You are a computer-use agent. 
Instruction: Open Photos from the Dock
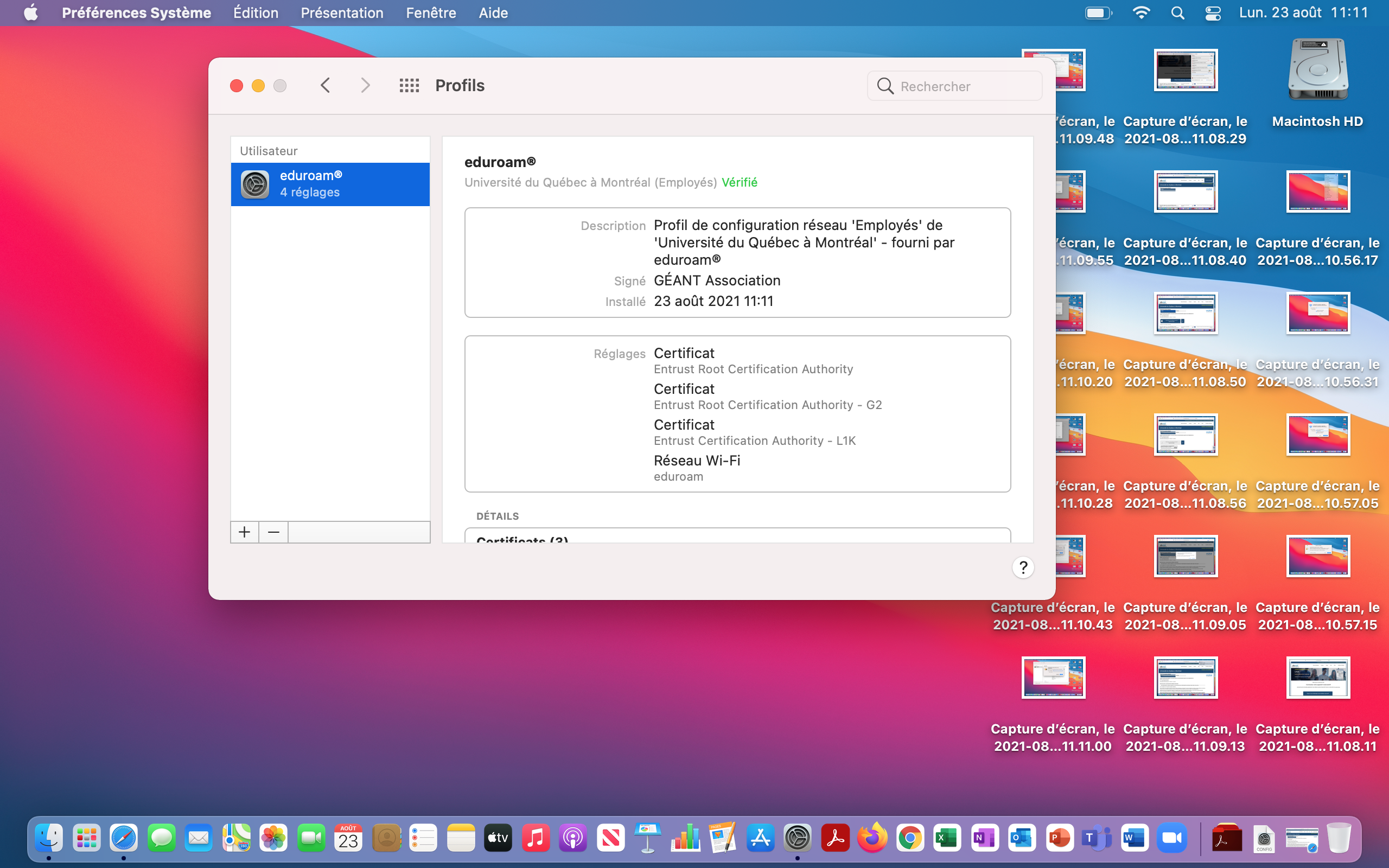[273, 838]
